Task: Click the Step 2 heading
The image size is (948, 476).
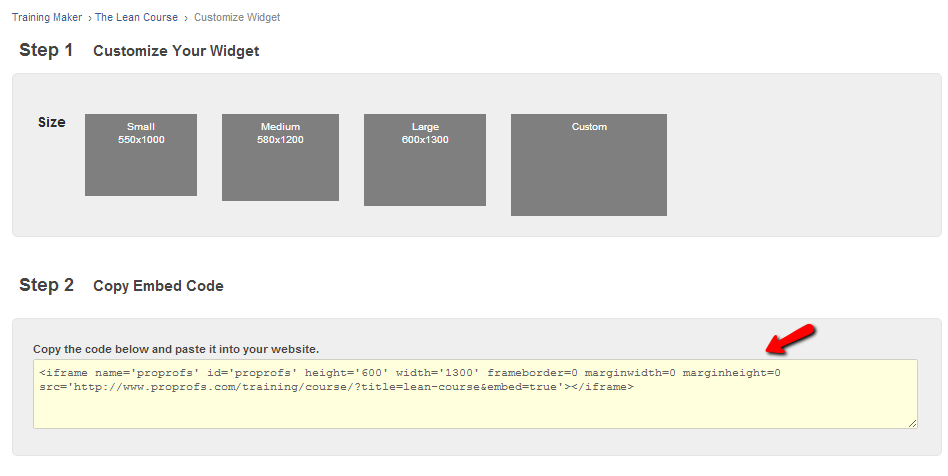Action: point(46,285)
